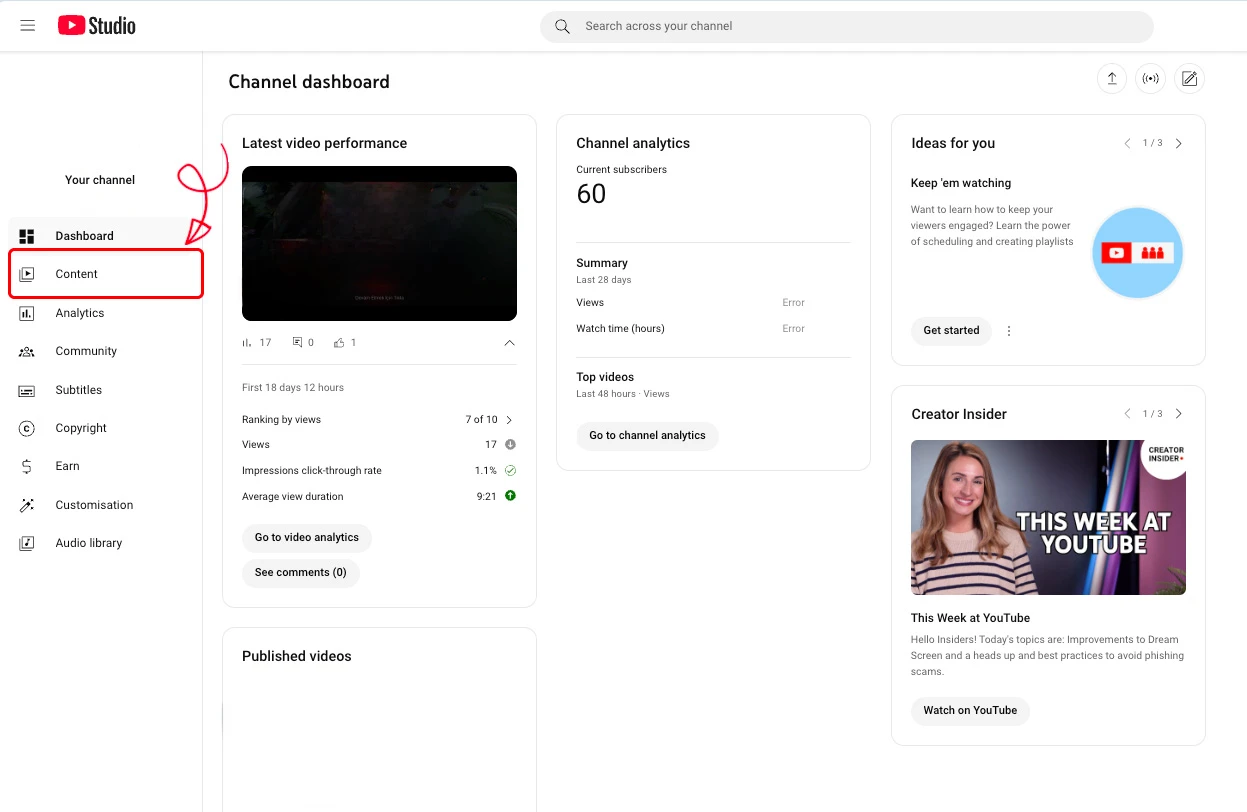1247x812 pixels.
Task: Click the Copyright C icon
Action: coord(27,428)
